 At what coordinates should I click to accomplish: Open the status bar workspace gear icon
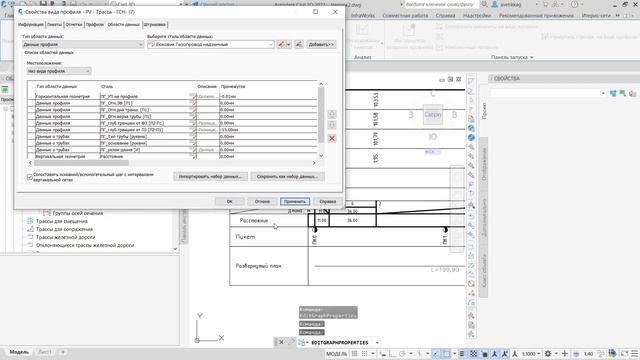(x=548, y=353)
